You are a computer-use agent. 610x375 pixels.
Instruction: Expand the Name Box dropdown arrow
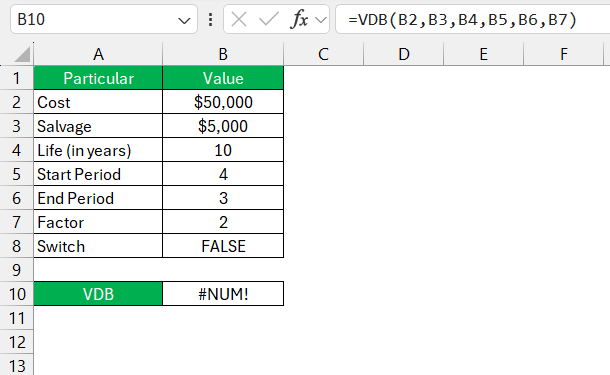[184, 20]
